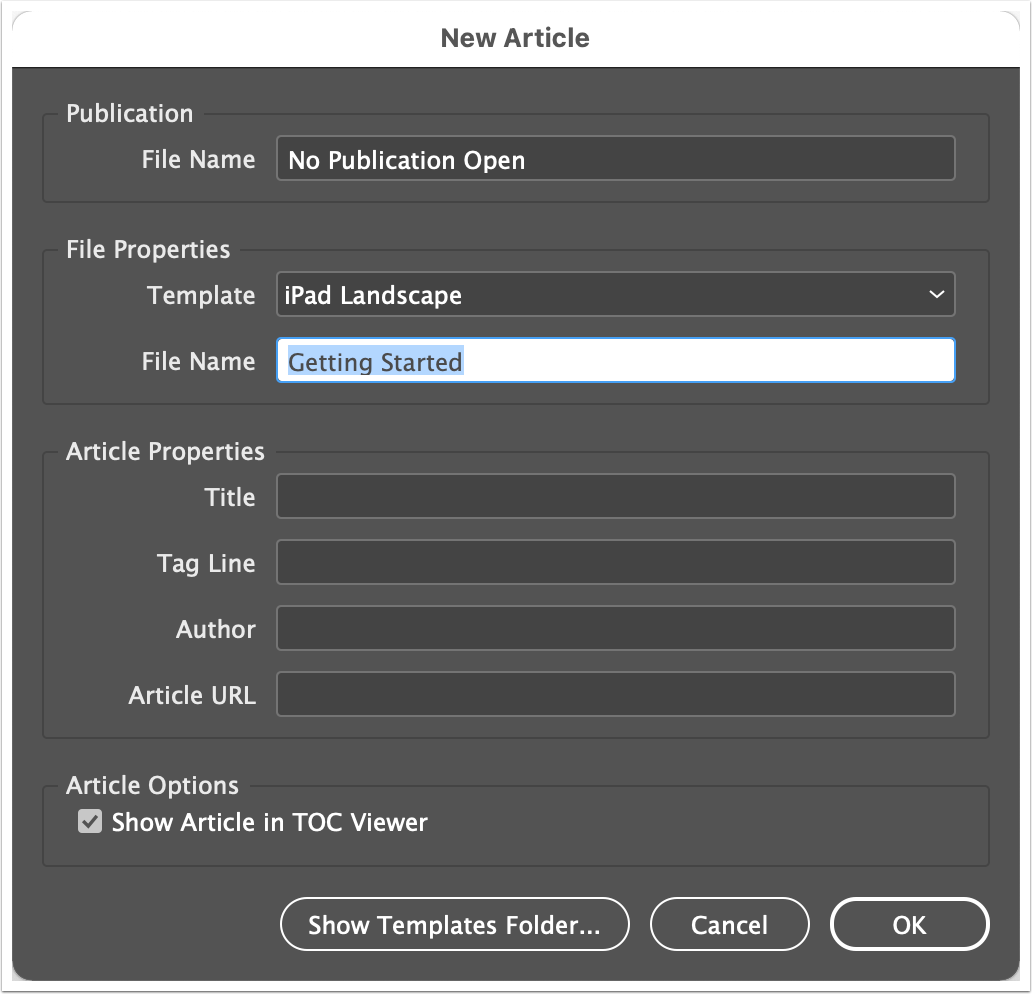Click the Template field label

[x=201, y=295]
